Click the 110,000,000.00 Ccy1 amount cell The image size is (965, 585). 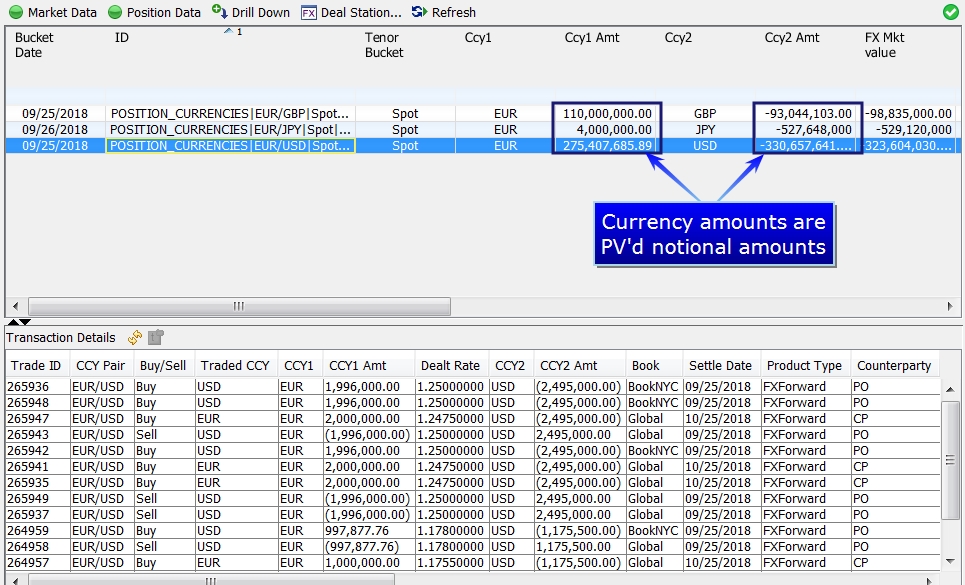(x=607, y=113)
